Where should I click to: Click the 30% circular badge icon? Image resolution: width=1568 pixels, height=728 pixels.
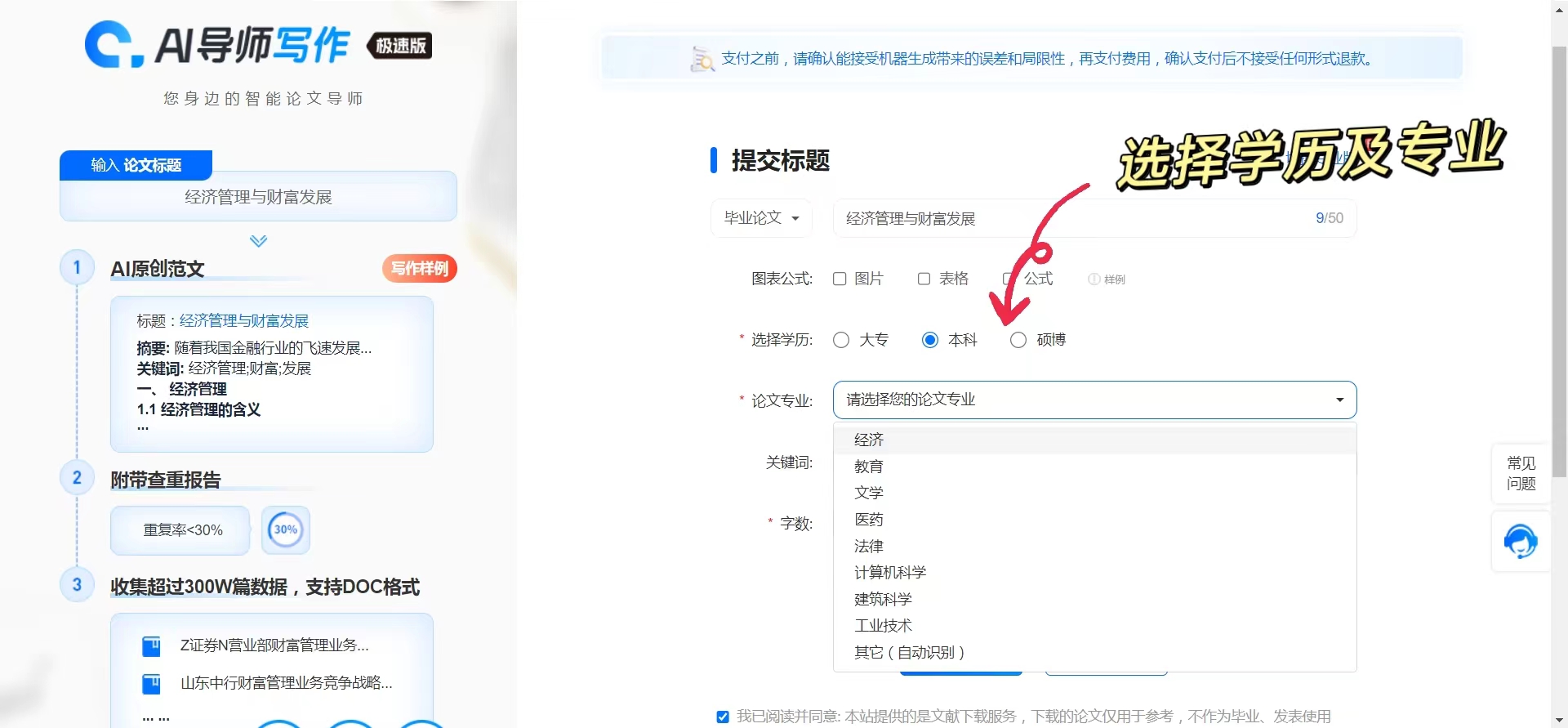tap(285, 529)
